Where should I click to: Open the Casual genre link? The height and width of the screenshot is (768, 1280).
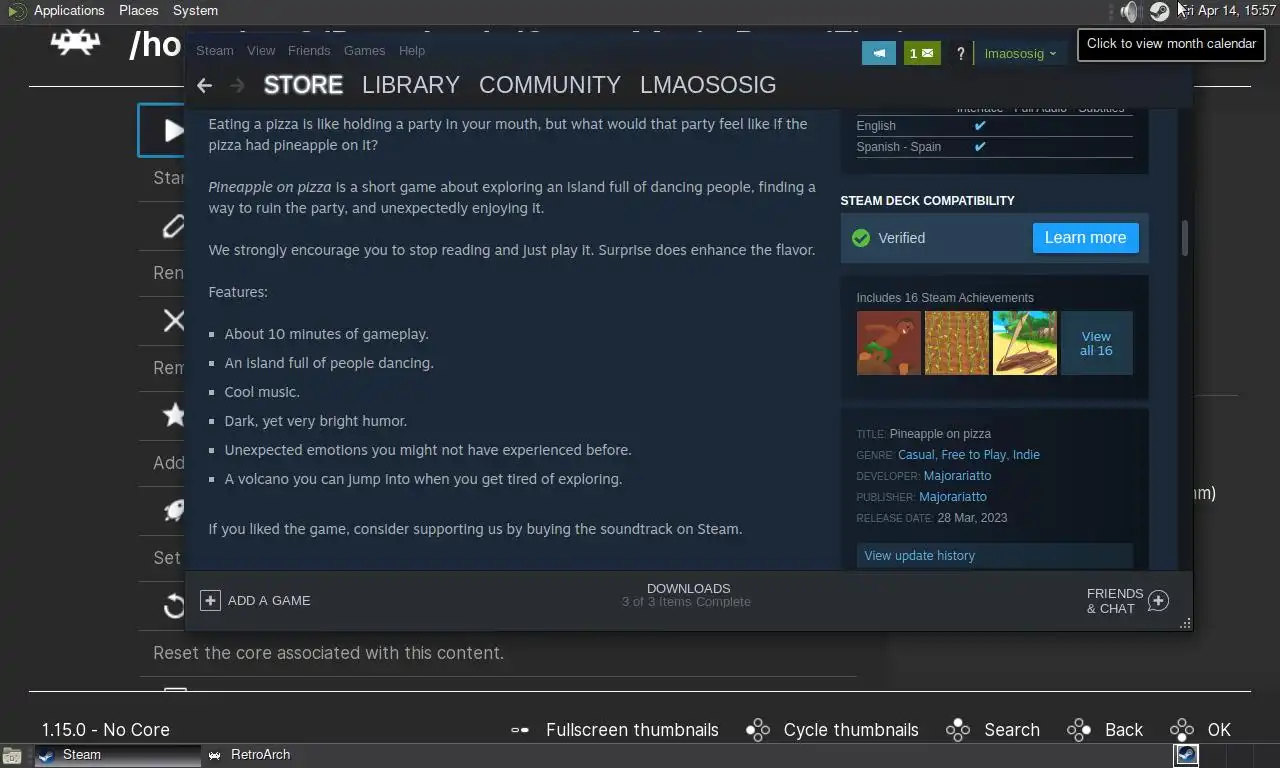pos(916,455)
